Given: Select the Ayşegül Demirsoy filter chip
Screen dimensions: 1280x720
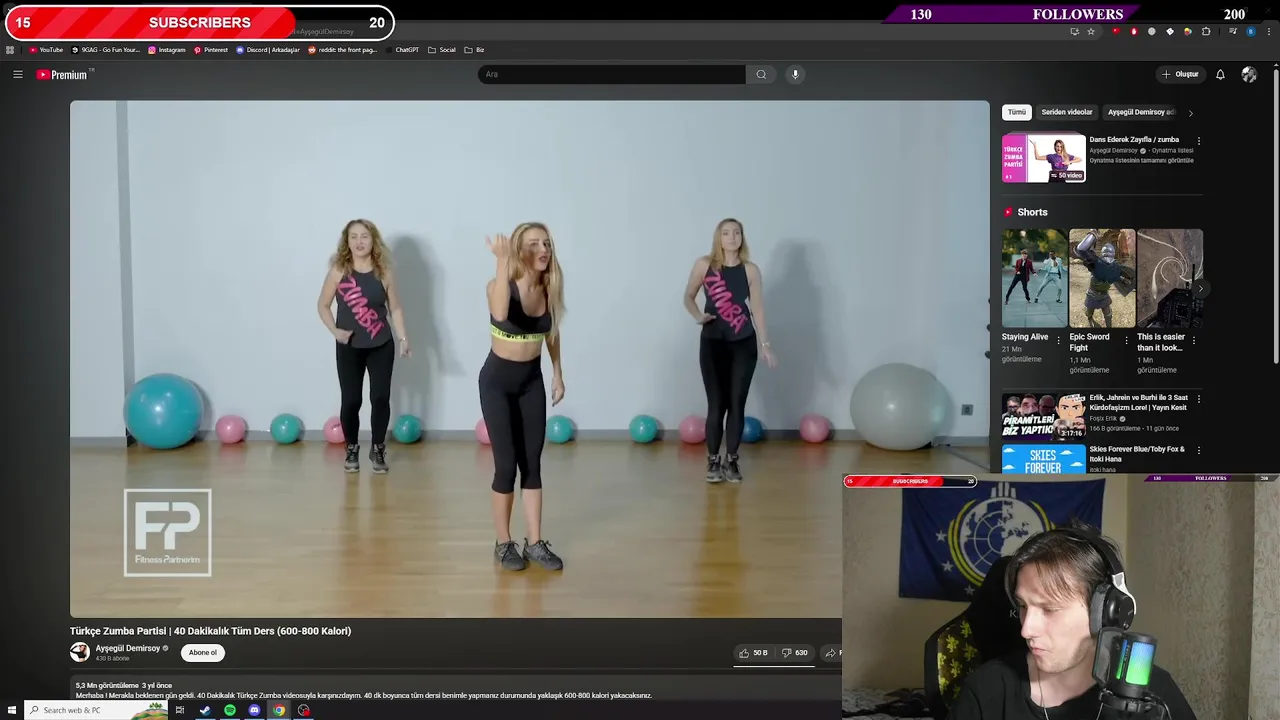Looking at the screenshot, I should click(x=1141, y=112).
